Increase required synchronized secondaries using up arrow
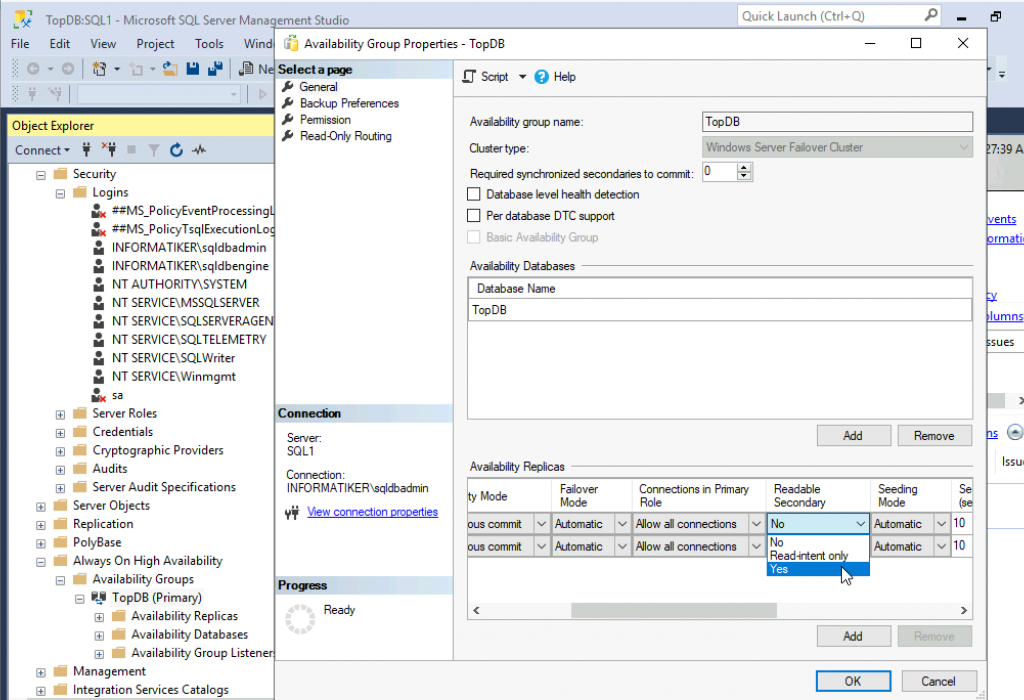This screenshot has height=700, width=1024. (x=744, y=168)
